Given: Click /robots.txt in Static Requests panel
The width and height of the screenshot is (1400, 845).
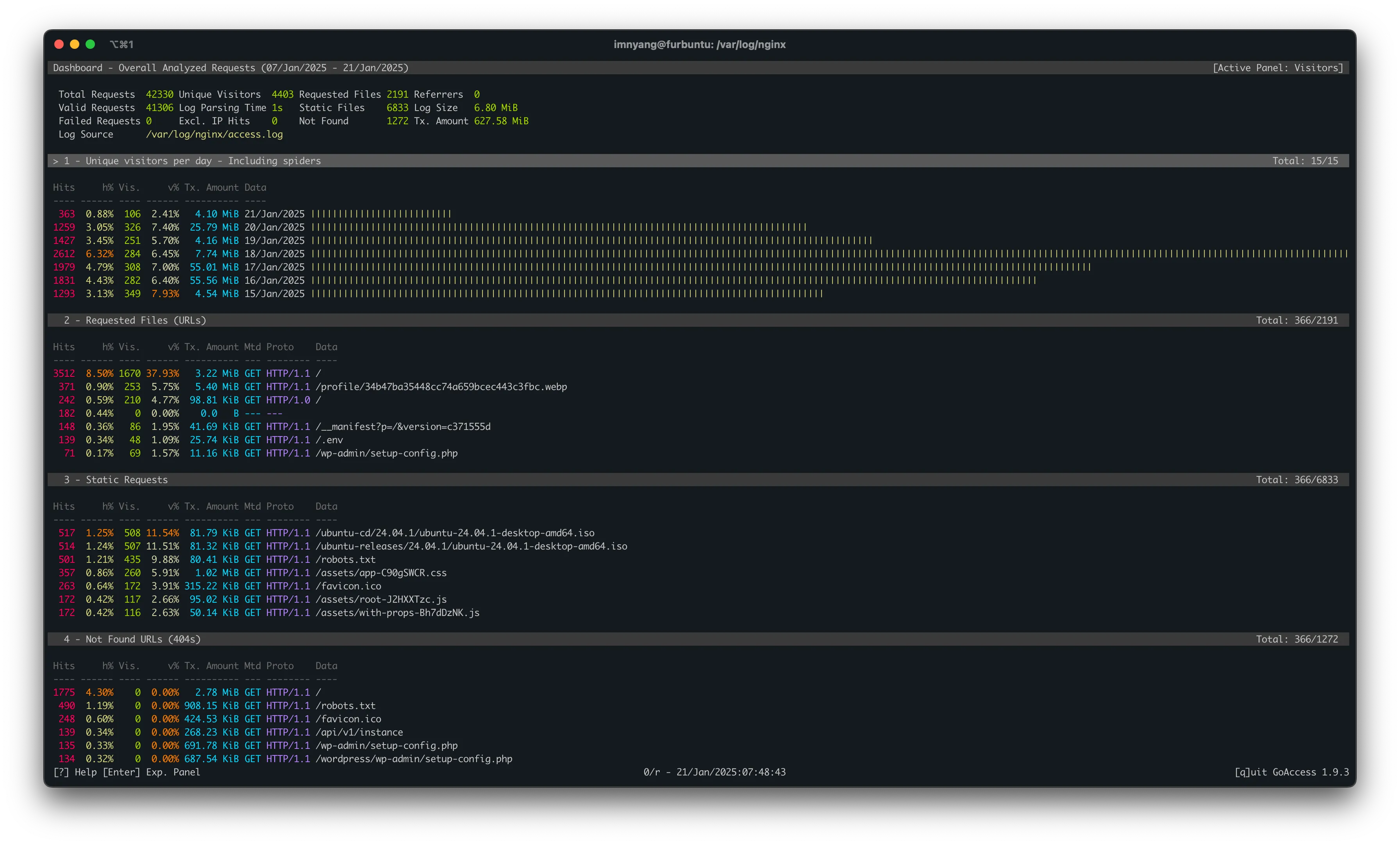Looking at the screenshot, I should (x=345, y=560).
